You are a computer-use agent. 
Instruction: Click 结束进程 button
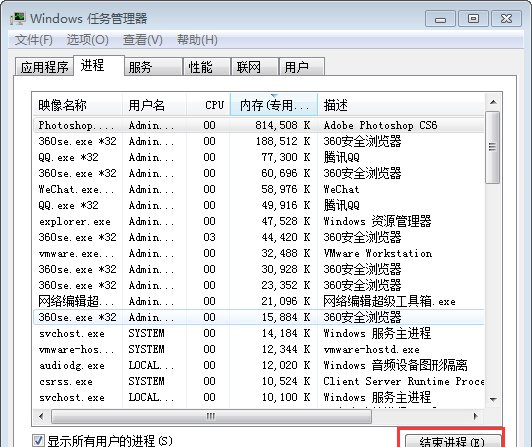click(453, 441)
